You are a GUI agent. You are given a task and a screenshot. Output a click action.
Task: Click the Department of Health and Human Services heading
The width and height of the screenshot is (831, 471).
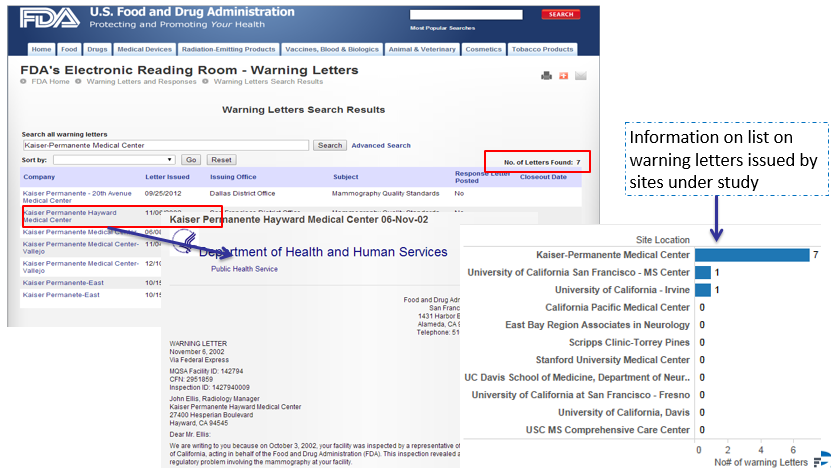pyautogui.click(x=323, y=252)
